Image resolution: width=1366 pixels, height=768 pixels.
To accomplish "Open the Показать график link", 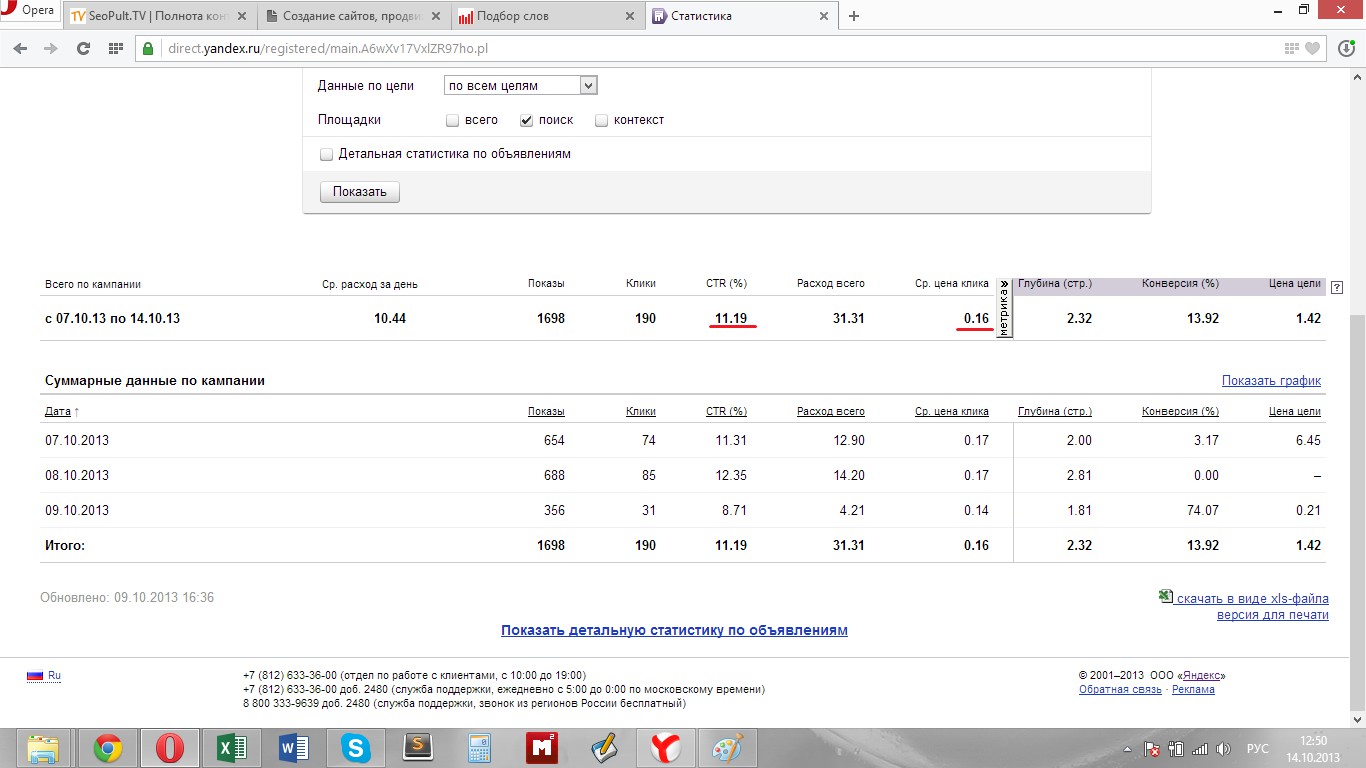I will pyautogui.click(x=1271, y=381).
